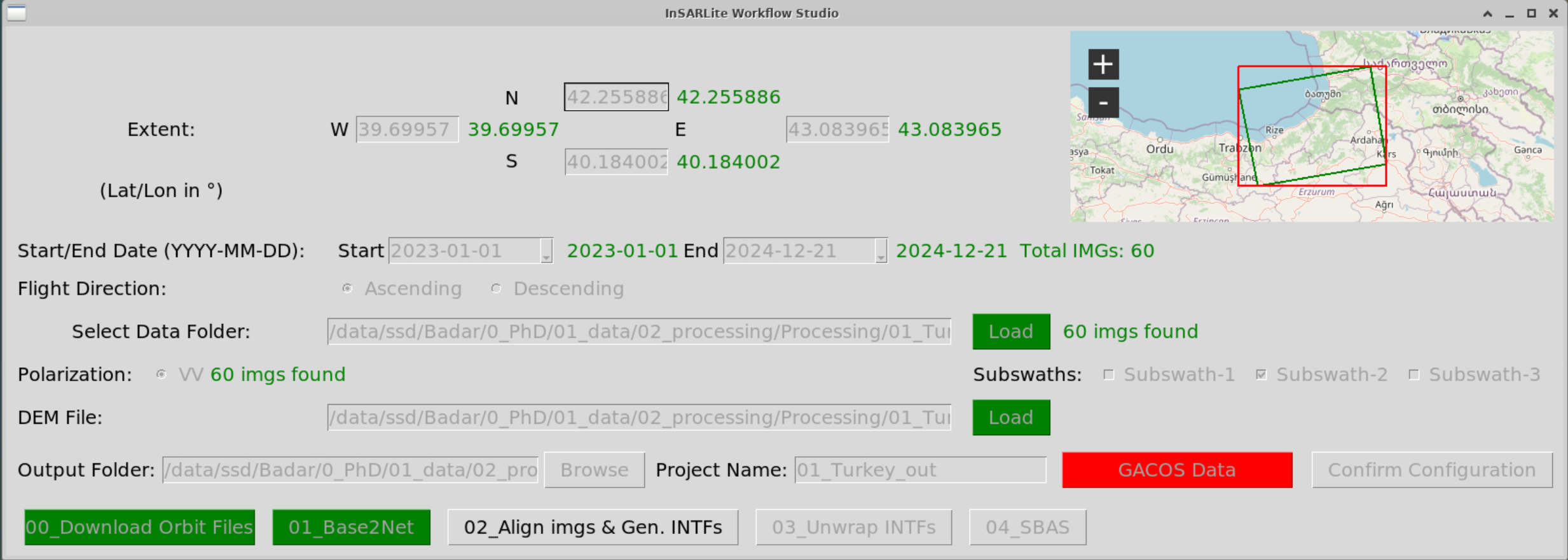Focus the North extent input field
The image size is (1568, 560).
616,97
